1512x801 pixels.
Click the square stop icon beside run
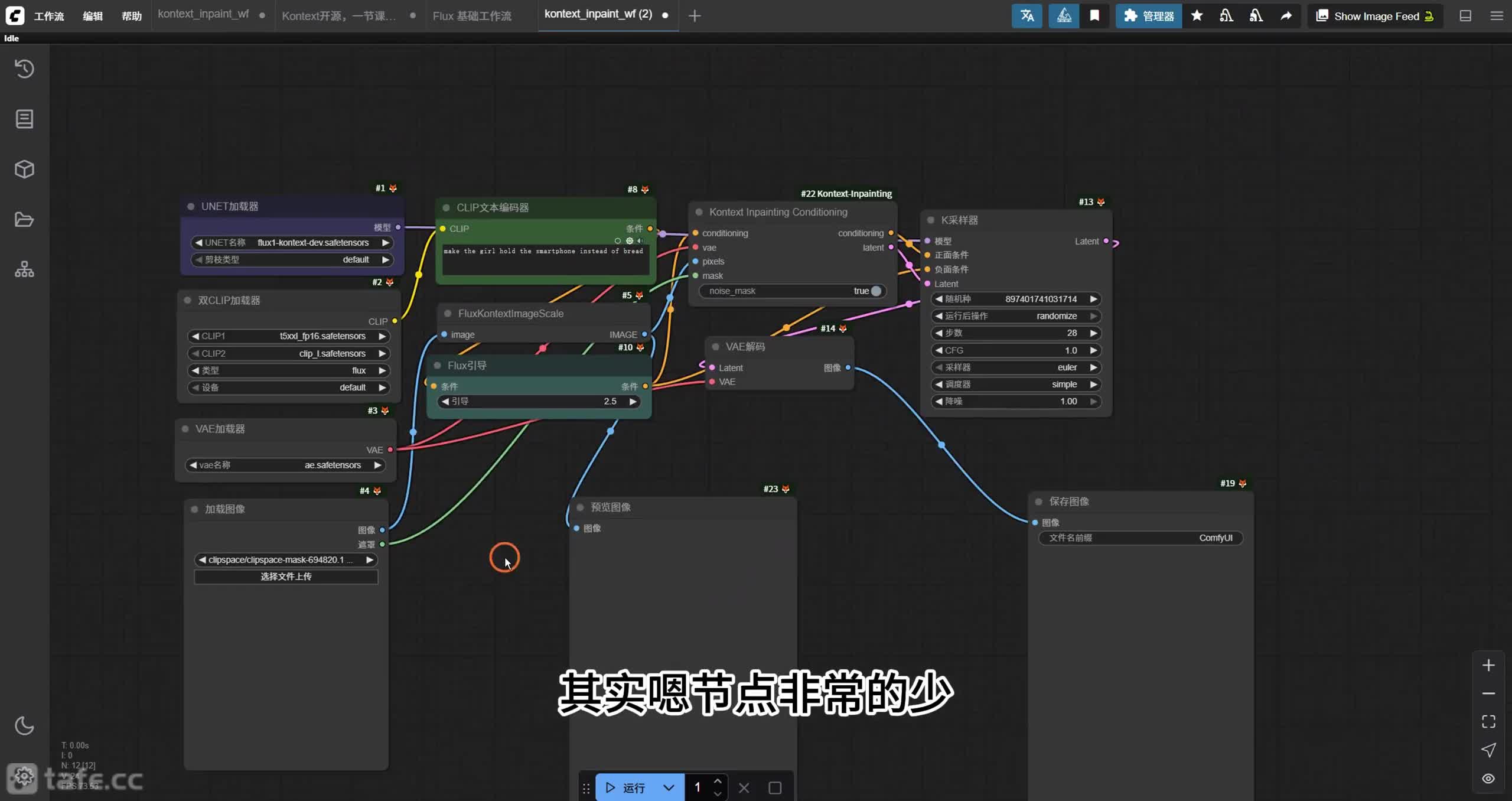coord(775,787)
